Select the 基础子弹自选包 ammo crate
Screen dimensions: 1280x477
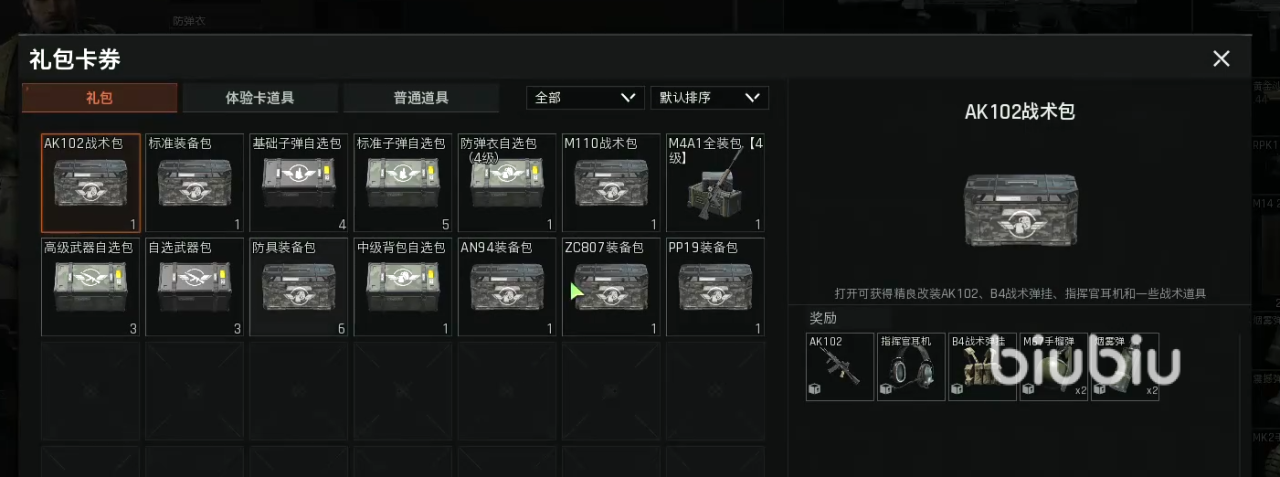click(x=299, y=183)
